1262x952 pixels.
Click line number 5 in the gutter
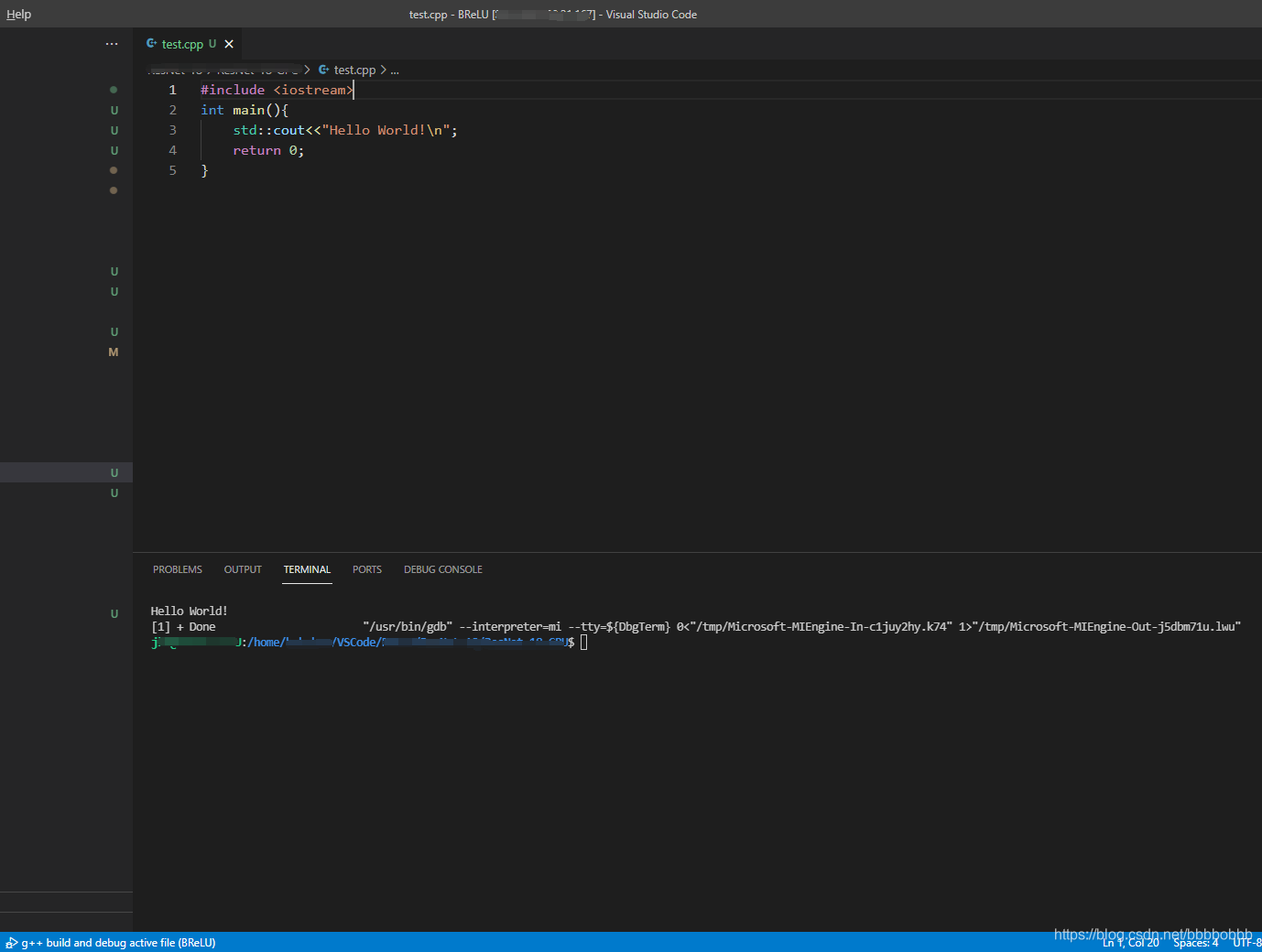click(172, 170)
